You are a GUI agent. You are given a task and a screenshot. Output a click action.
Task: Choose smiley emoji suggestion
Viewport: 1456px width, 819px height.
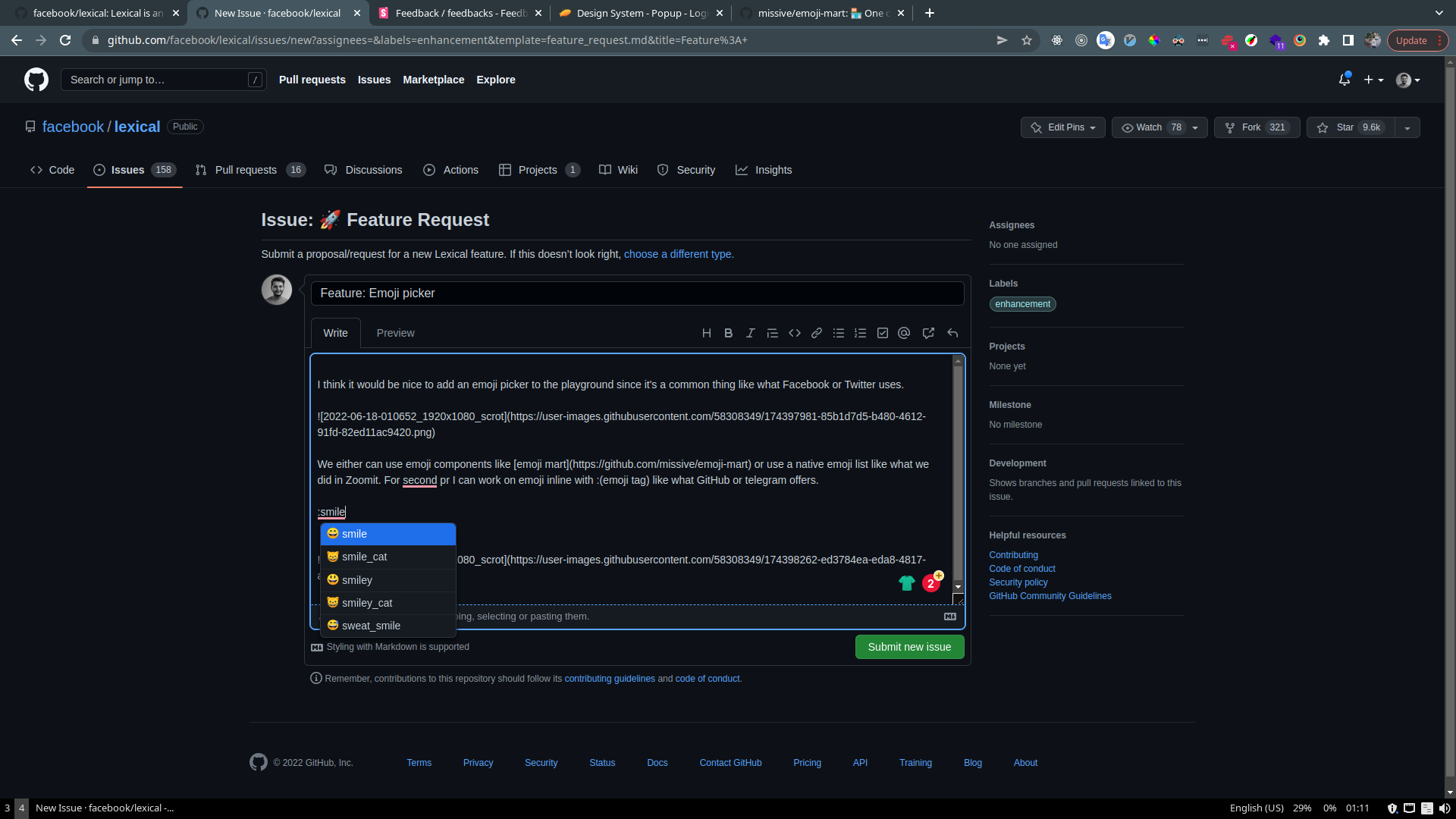point(388,580)
